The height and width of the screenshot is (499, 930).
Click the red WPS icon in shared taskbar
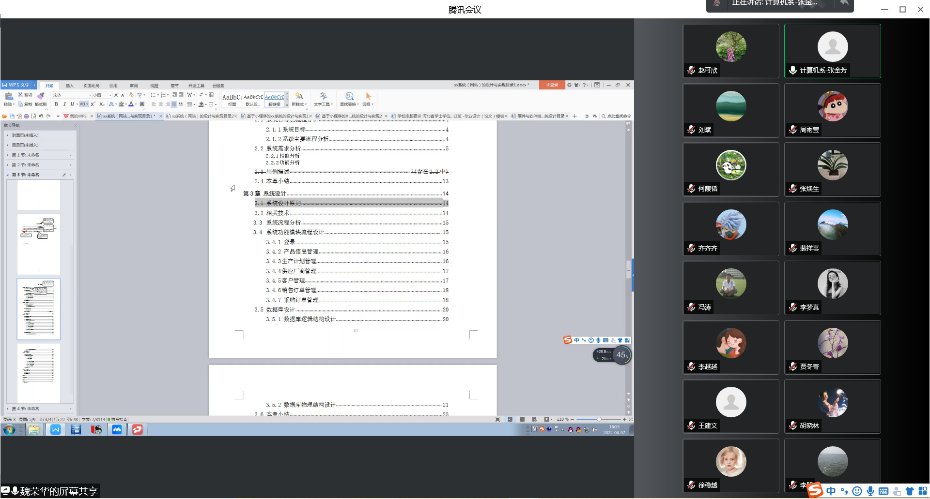pyautogui.click(x=137, y=430)
